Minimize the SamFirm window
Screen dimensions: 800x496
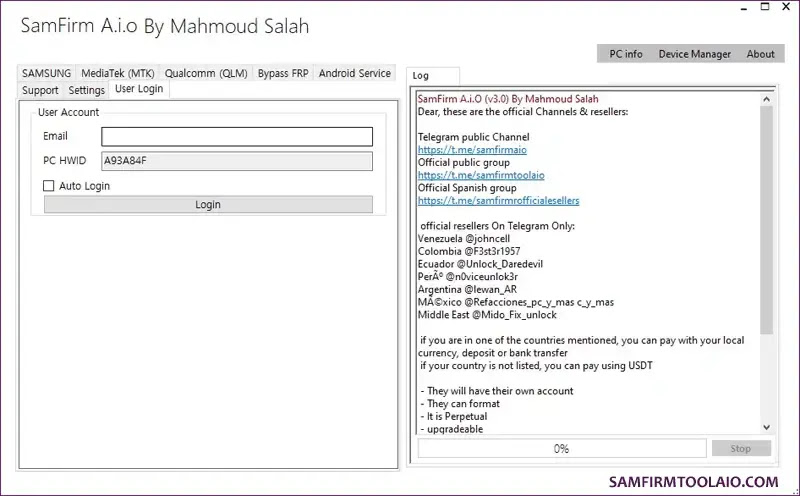[744, 7]
